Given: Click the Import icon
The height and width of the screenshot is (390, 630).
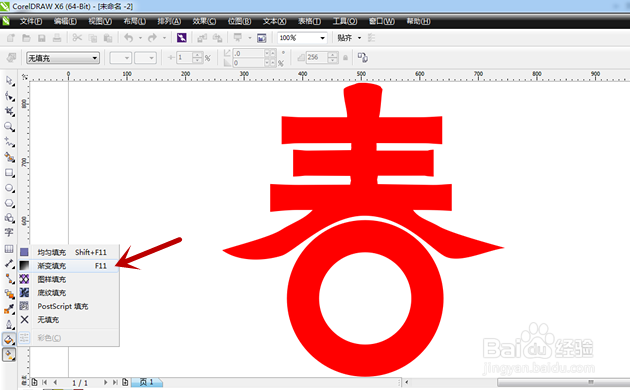Looking at the screenshot, I should 202,38.
